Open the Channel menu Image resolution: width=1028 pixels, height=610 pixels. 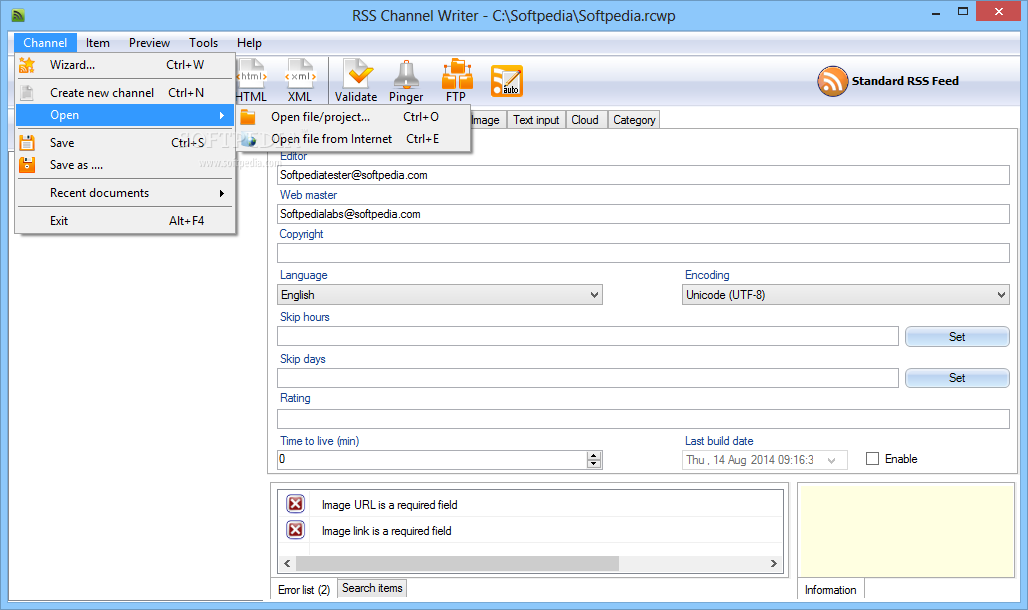click(x=45, y=43)
